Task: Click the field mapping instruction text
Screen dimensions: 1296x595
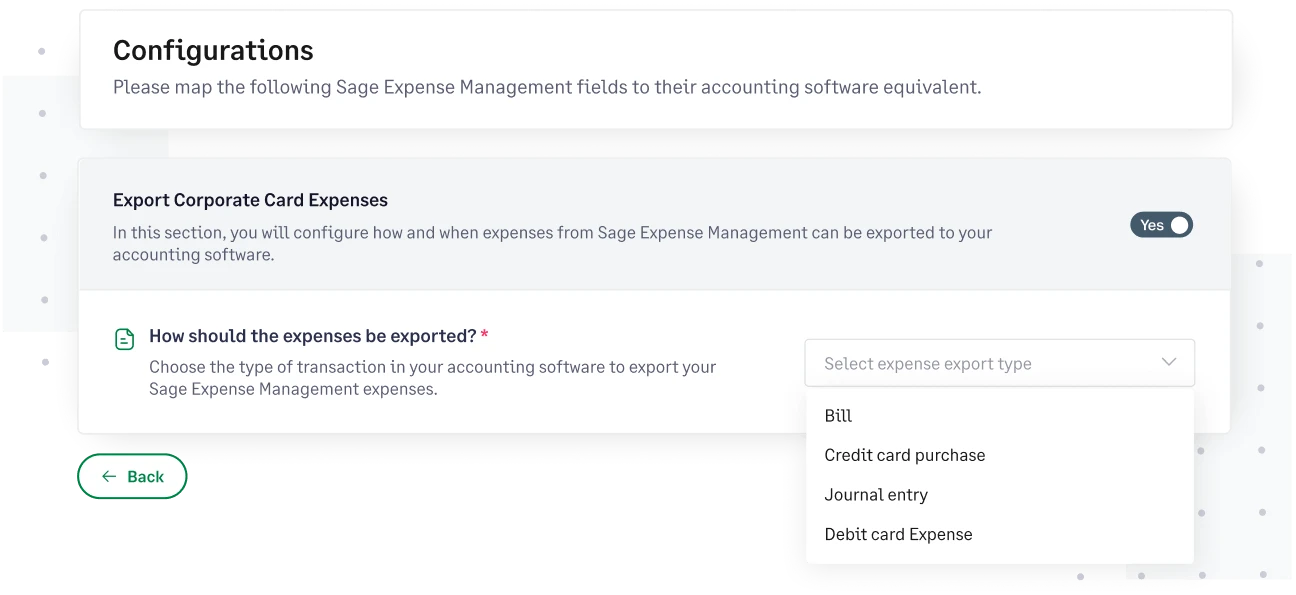Action: 547,87
